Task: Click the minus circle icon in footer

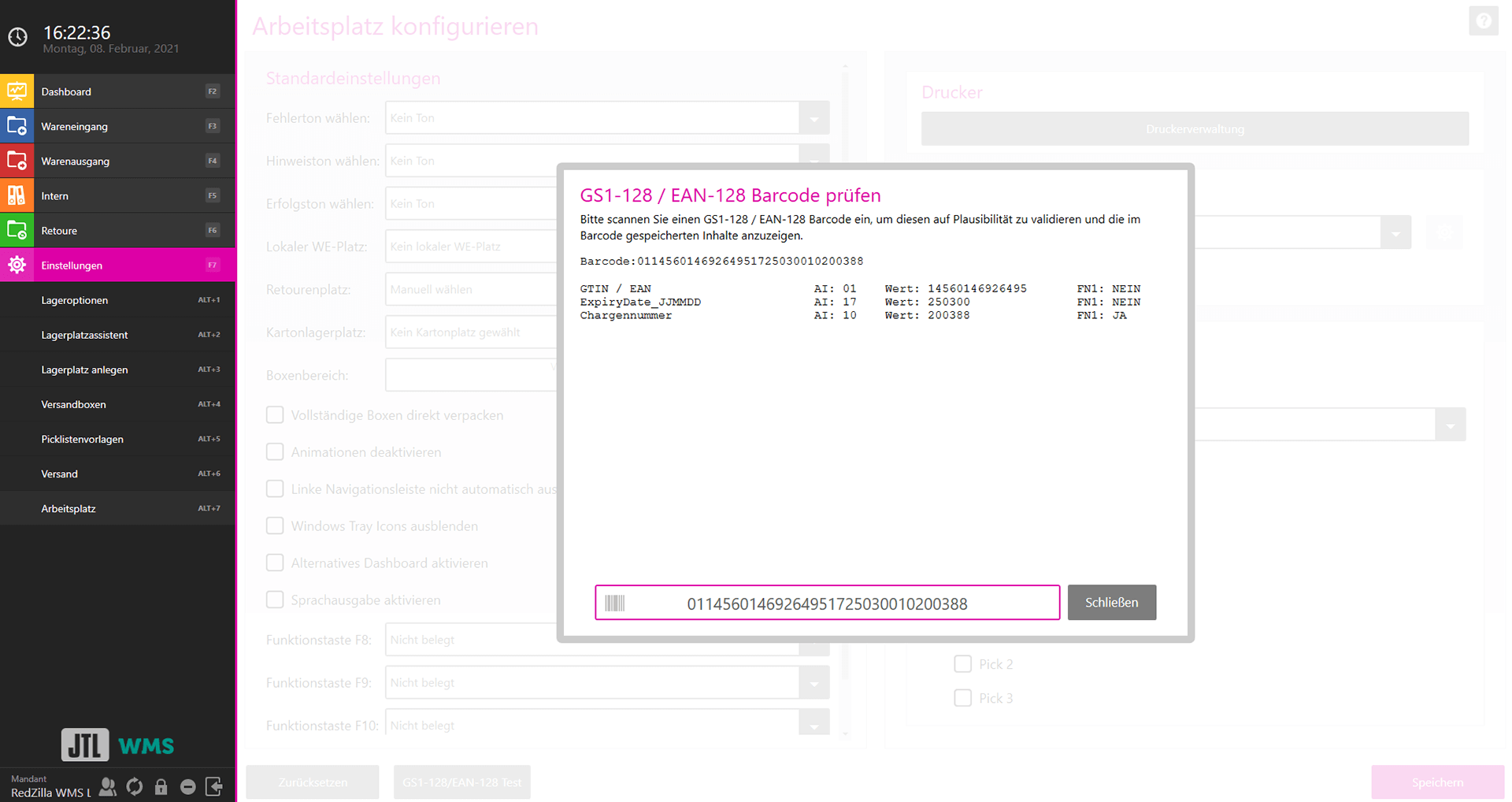Action: point(187,786)
